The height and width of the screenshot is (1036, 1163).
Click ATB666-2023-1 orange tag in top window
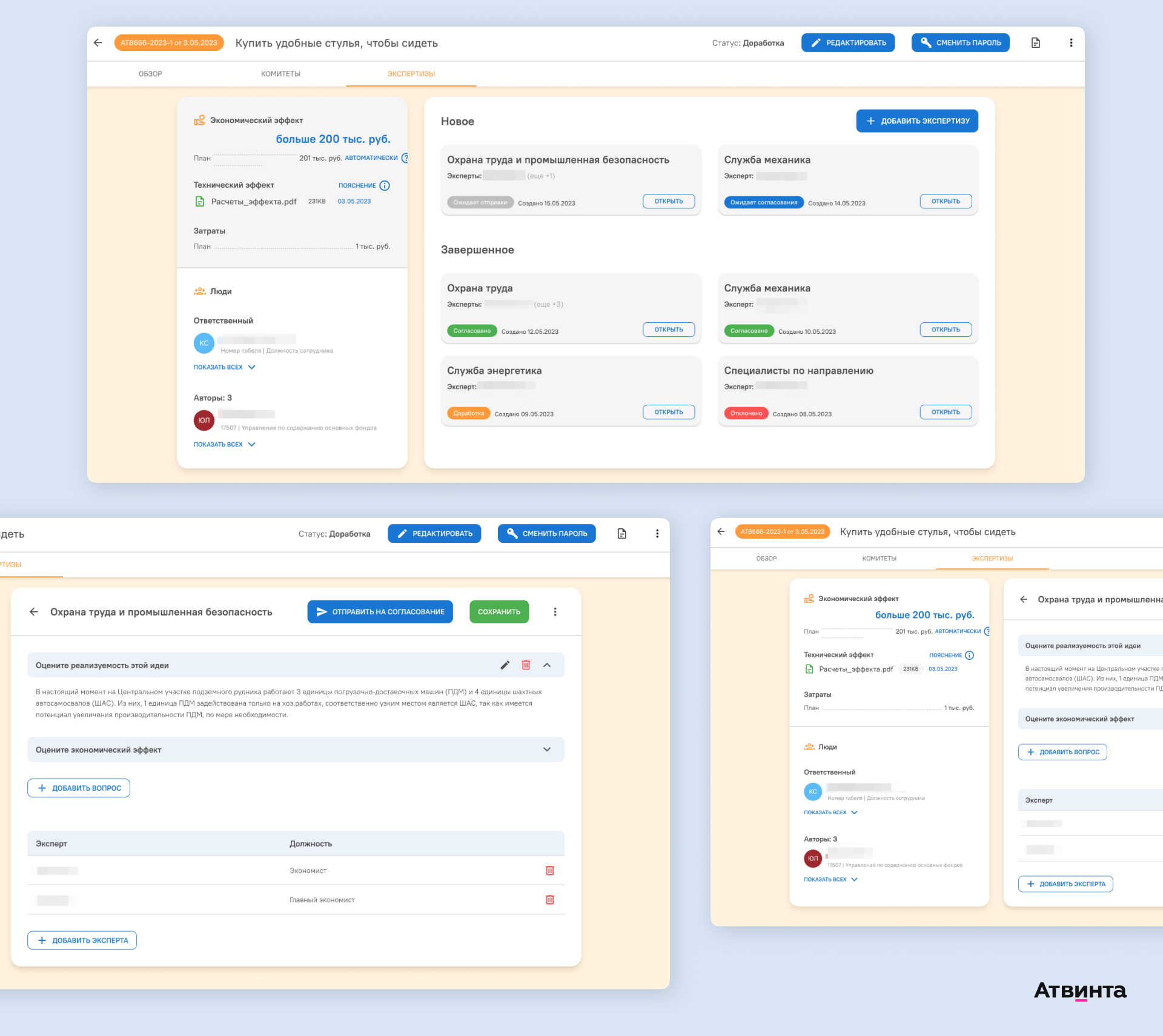click(169, 43)
